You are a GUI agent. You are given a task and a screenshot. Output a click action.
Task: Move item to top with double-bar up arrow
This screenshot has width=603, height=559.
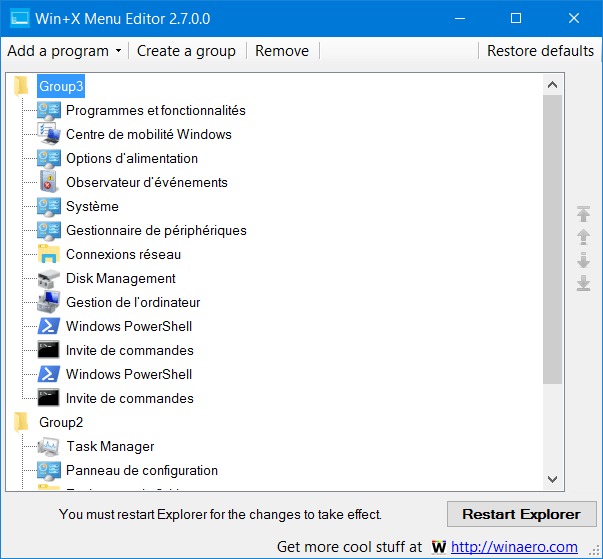[583, 214]
